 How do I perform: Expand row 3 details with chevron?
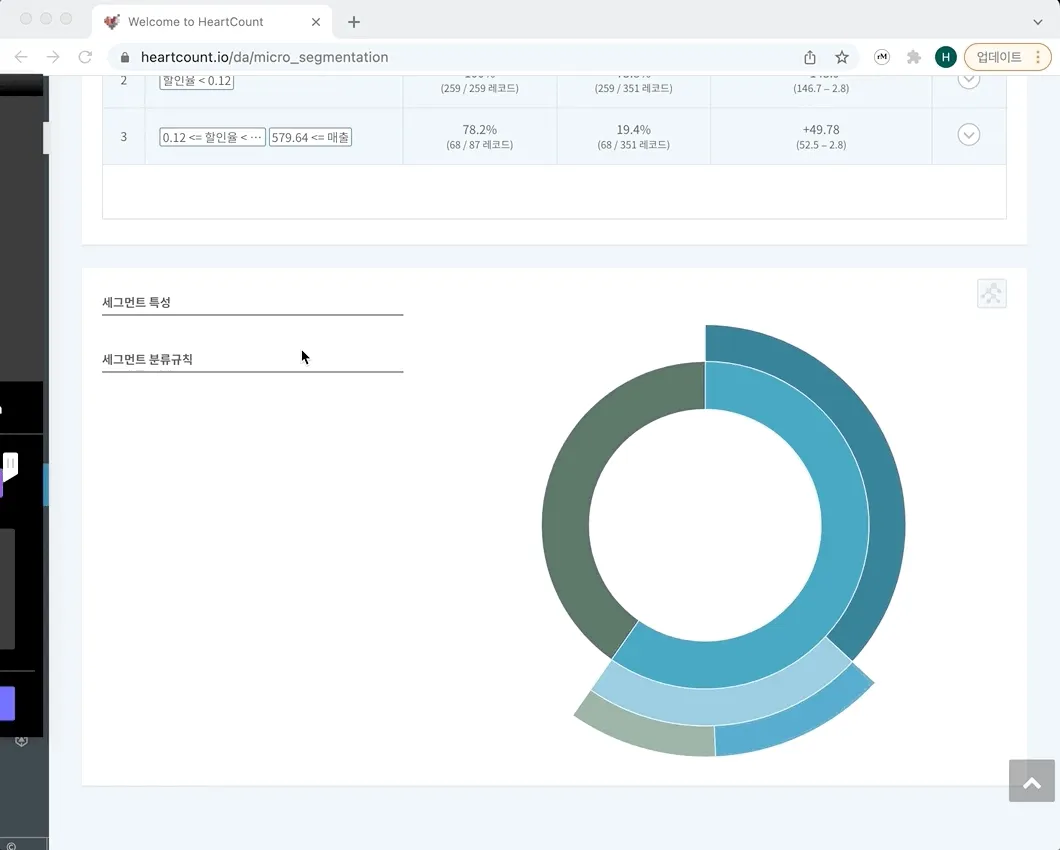pyautogui.click(x=968, y=135)
